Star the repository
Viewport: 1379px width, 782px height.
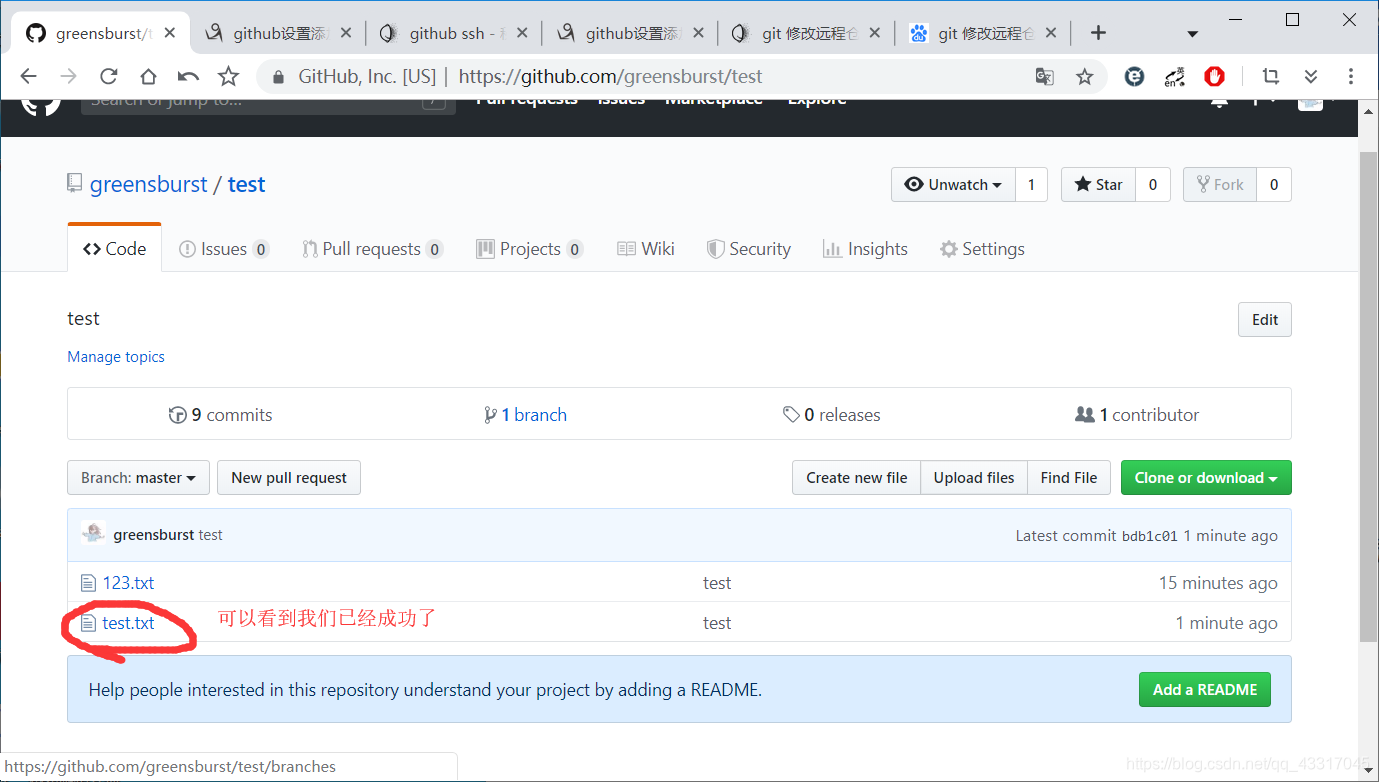coord(1098,184)
